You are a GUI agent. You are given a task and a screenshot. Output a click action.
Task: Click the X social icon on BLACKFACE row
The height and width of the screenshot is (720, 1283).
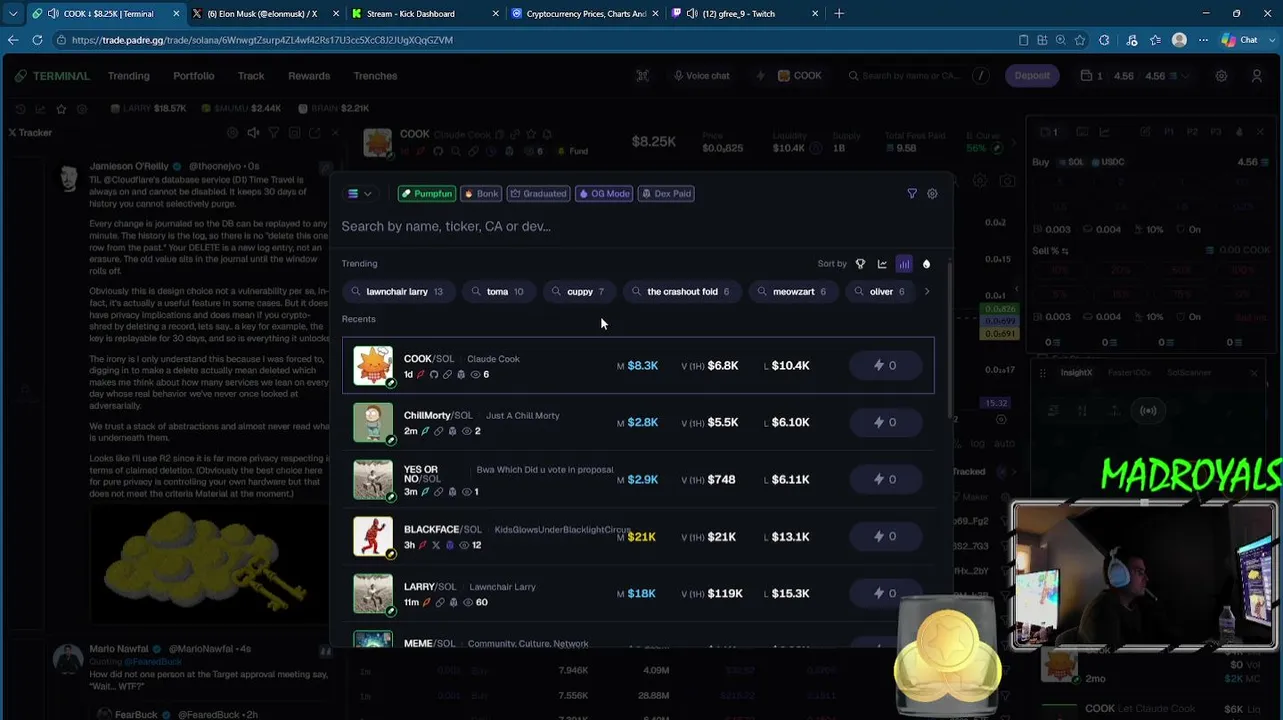coord(435,546)
